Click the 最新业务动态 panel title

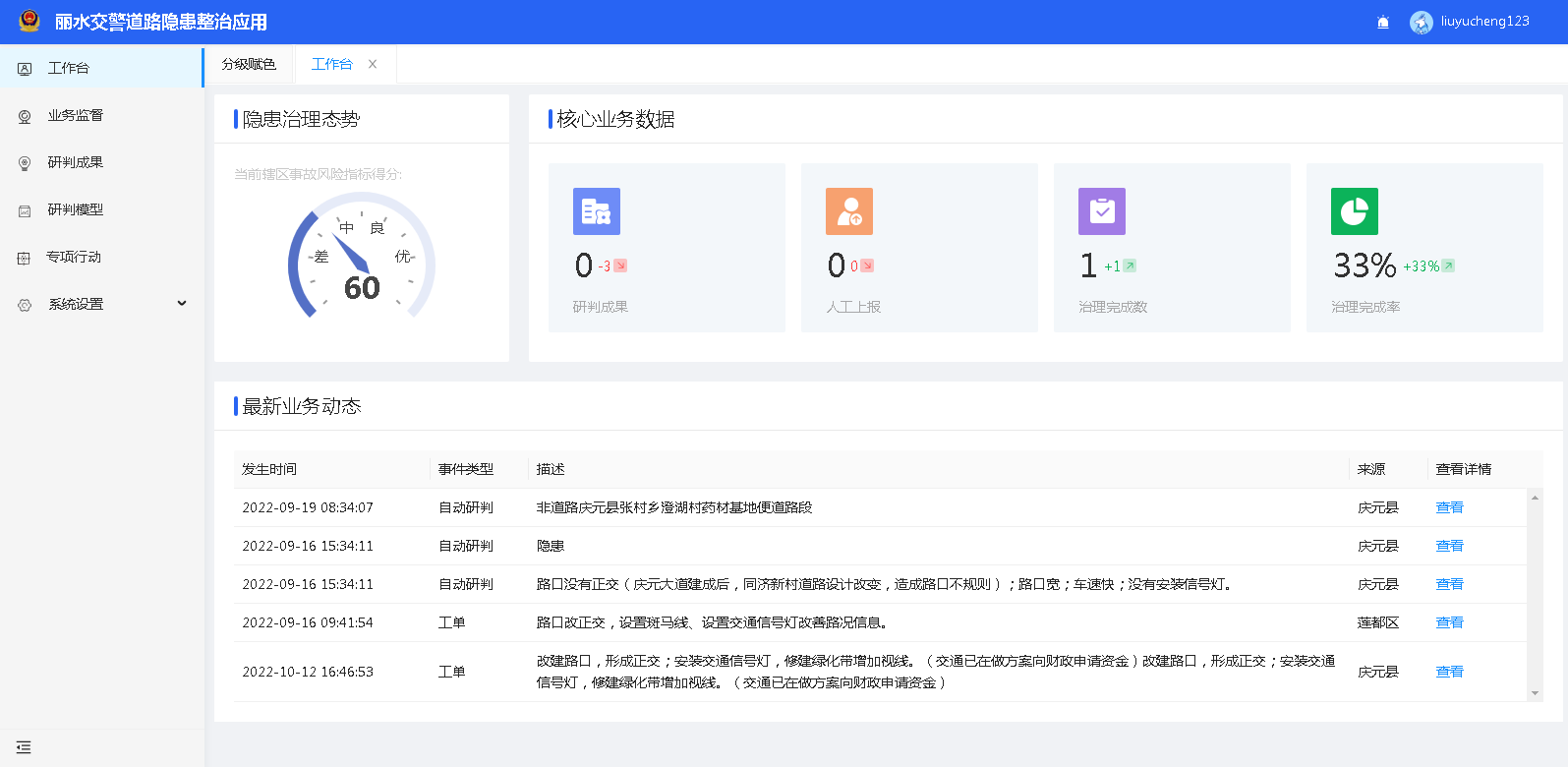302,406
